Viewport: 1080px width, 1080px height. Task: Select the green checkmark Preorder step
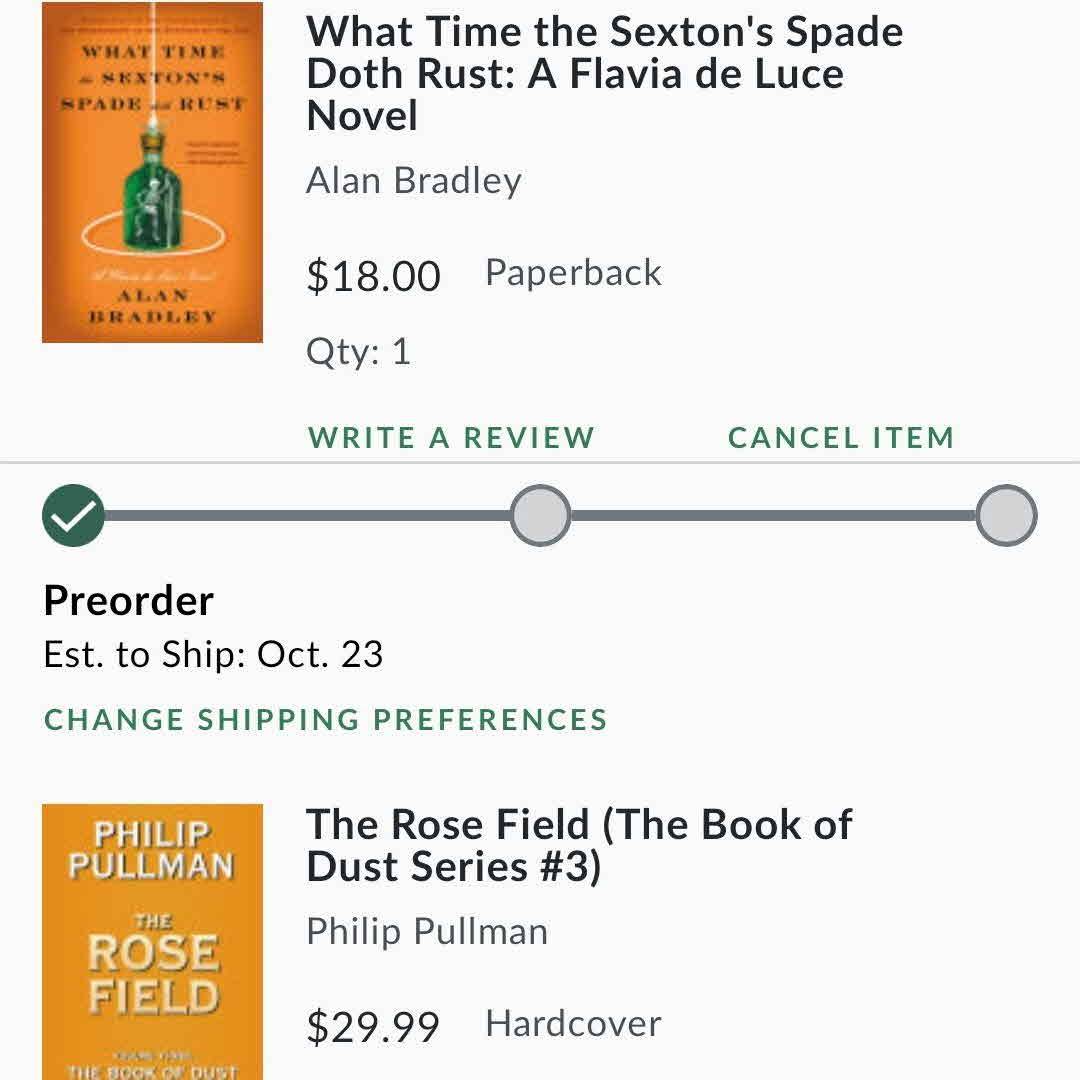(x=73, y=515)
